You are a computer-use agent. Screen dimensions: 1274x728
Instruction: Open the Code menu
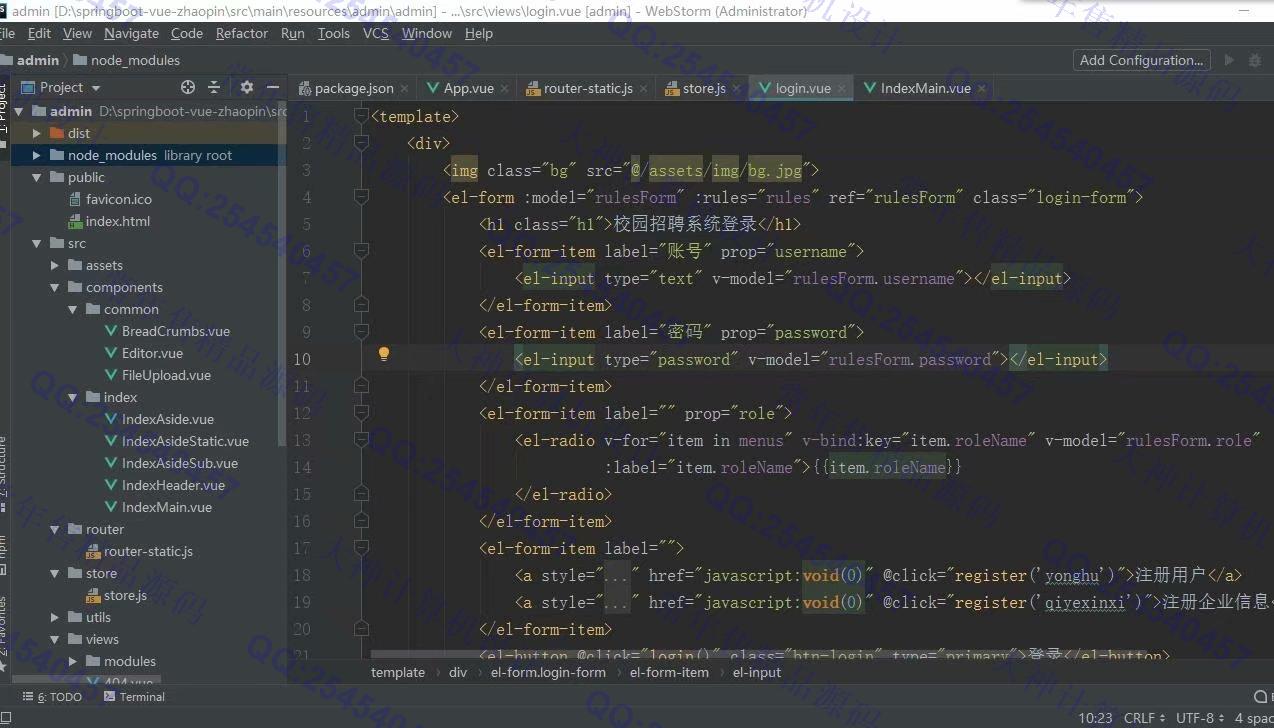pos(187,33)
